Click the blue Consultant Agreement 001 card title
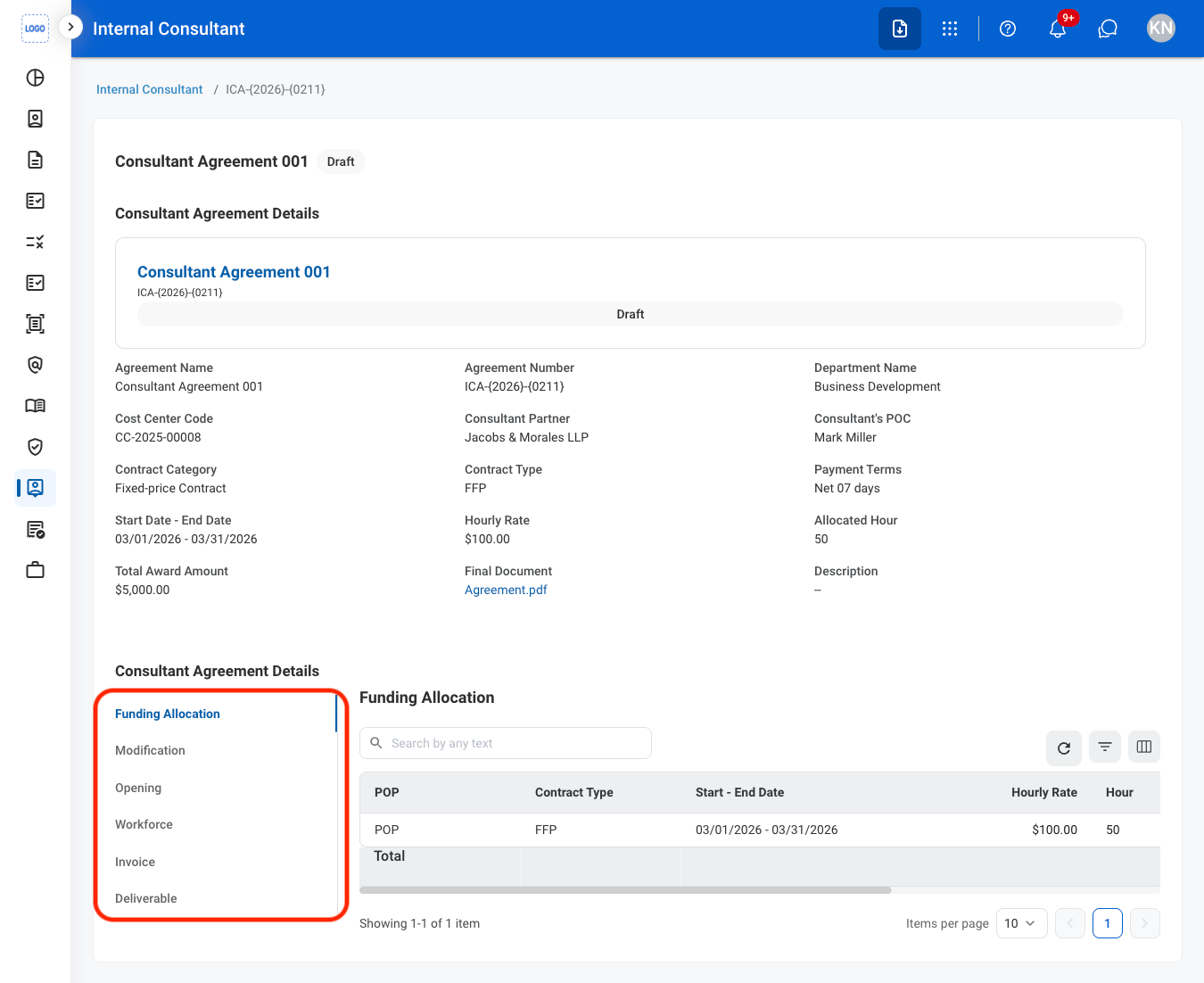The image size is (1204, 983). (234, 272)
